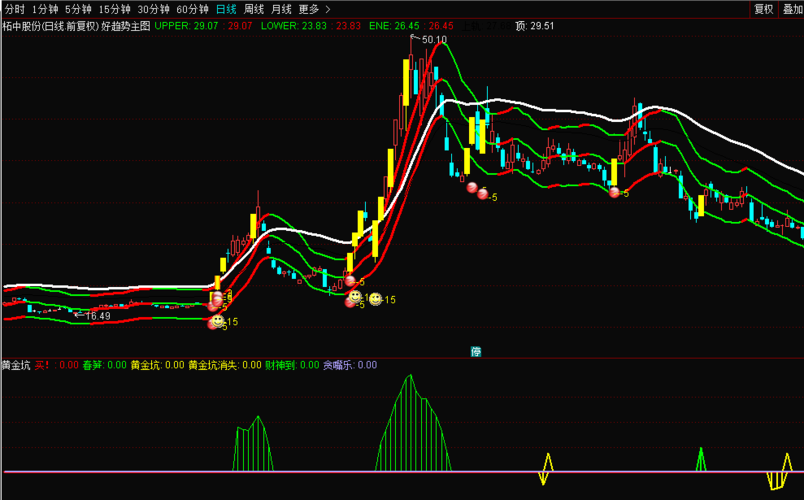Expand the 更多 periods dropdown
The width and height of the screenshot is (804, 500).
[312, 9]
